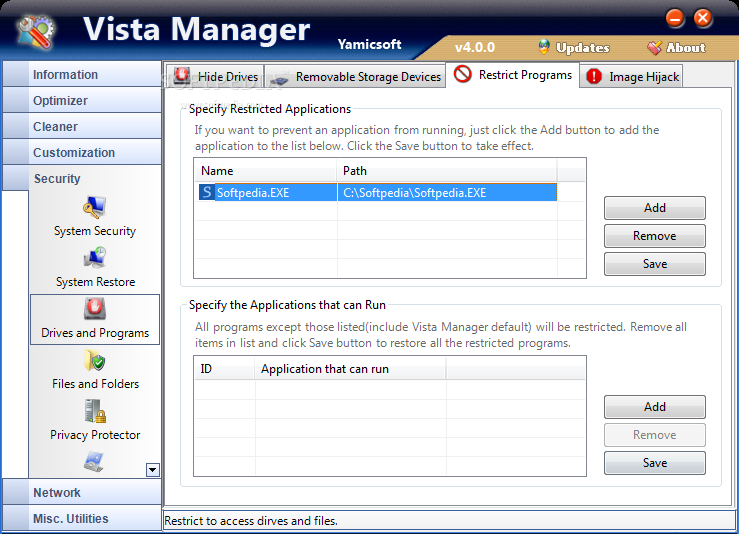The width and height of the screenshot is (739, 534).
Task: Click the Vista Manager logo icon
Action: (35, 32)
